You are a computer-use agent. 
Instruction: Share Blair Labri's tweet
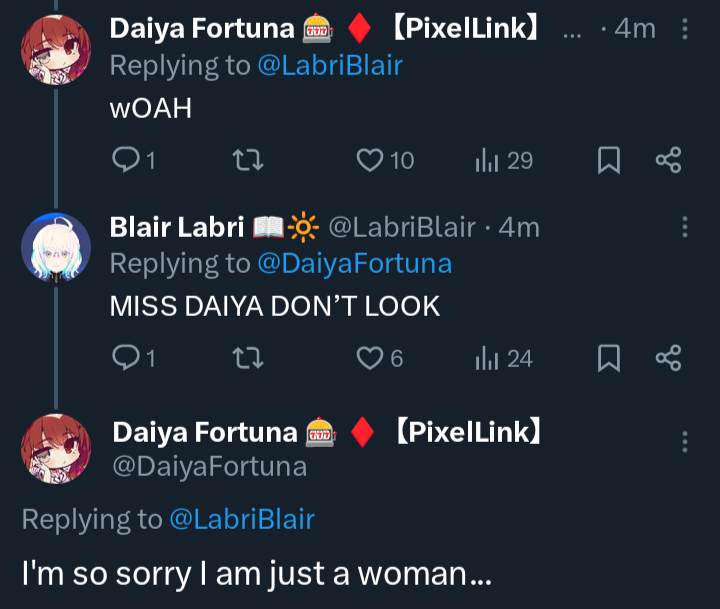point(668,357)
